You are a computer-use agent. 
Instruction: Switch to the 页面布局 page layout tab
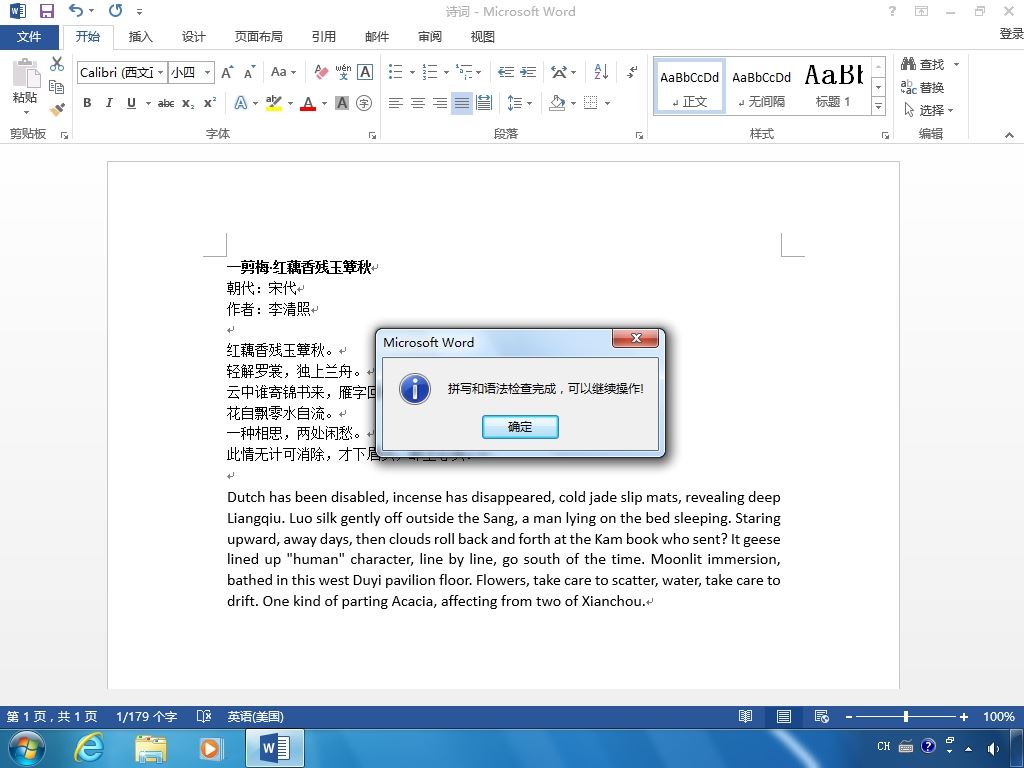pyautogui.click(x=259, y=37)
